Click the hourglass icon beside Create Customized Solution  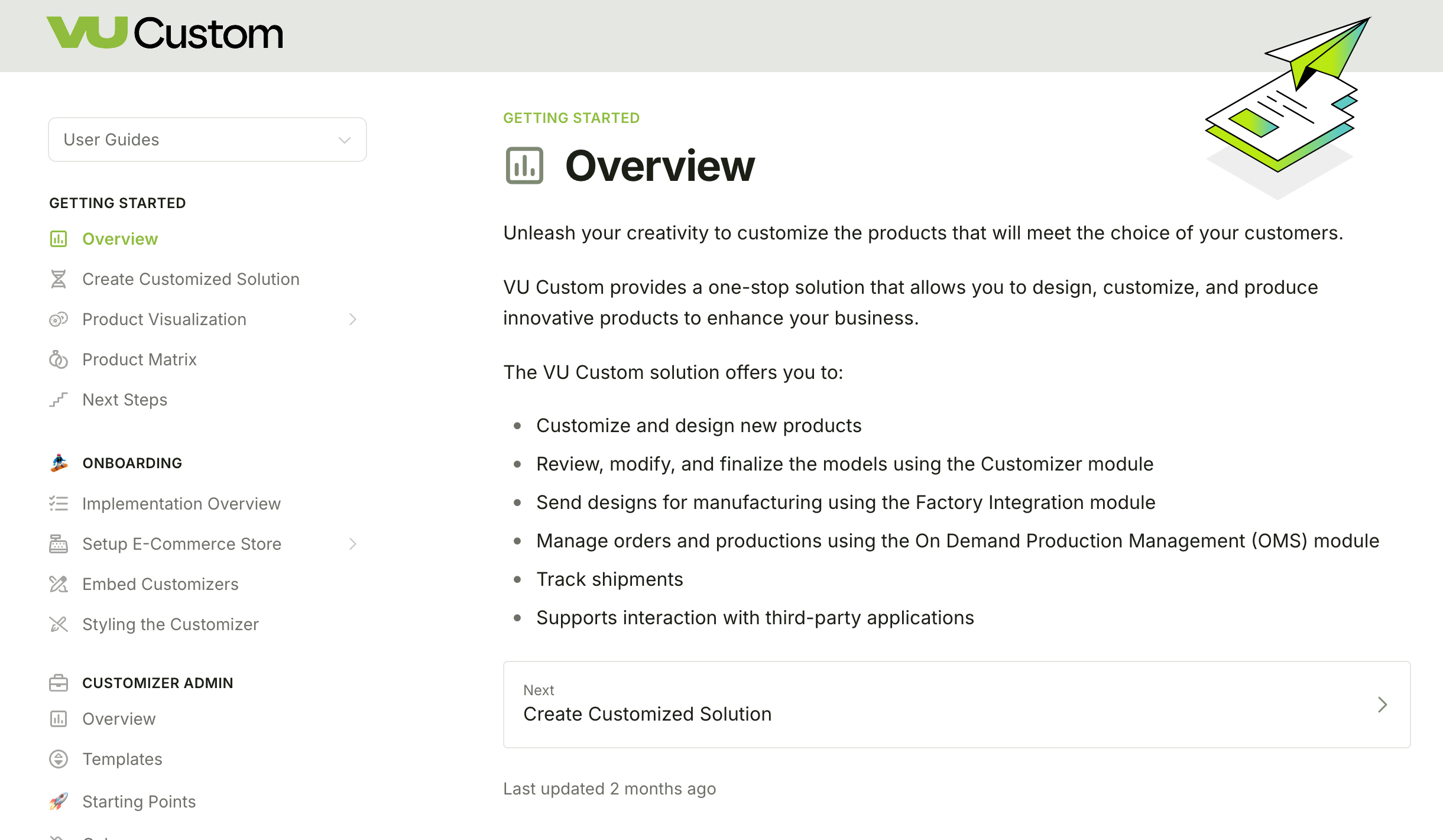58,279
